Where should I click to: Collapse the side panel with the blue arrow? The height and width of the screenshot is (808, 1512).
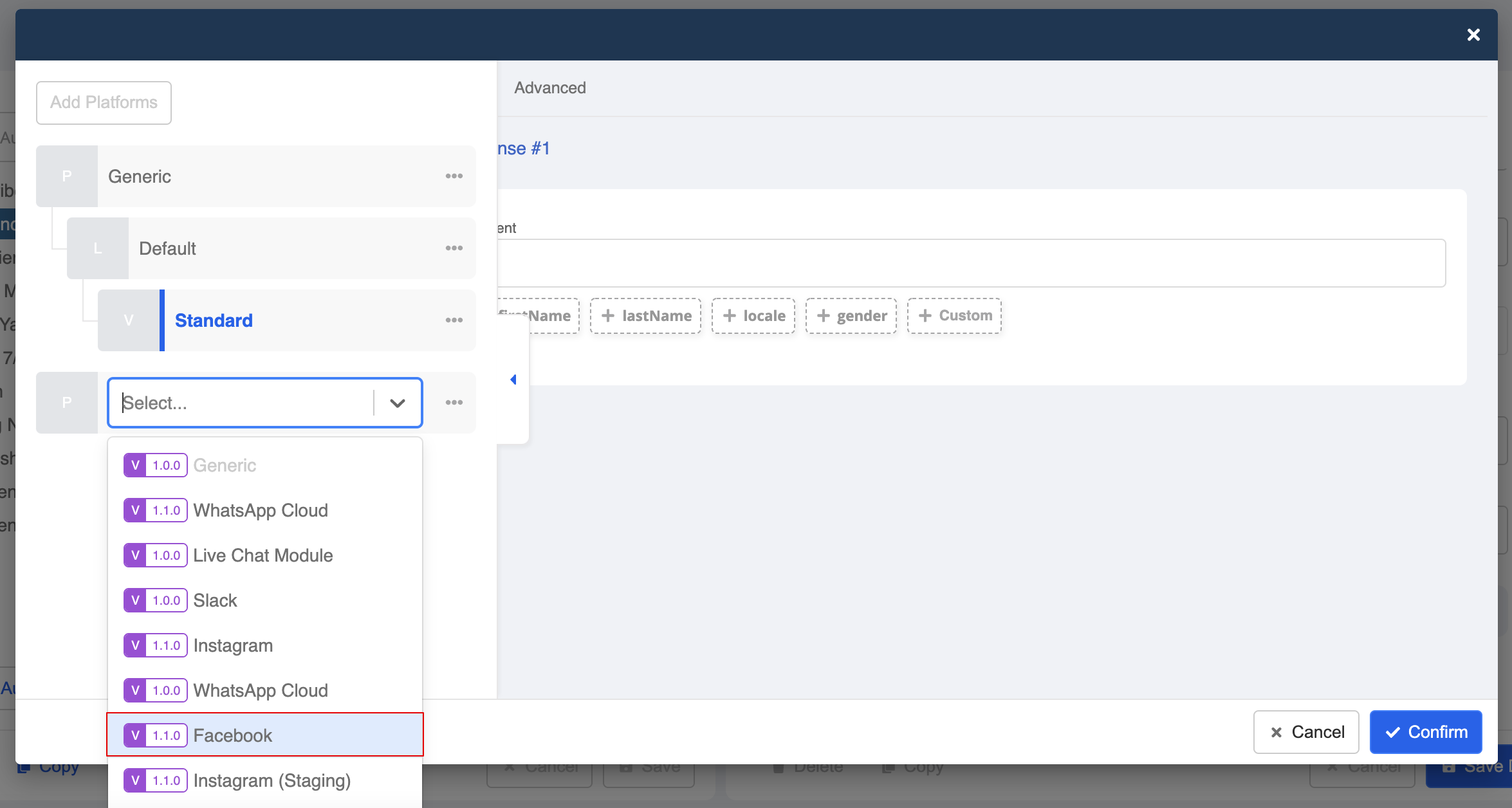(x=513, y=380)
